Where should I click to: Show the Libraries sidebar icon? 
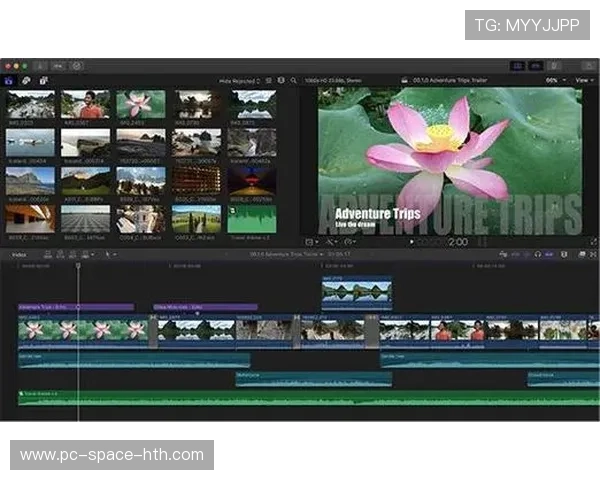tap(8, 81)
